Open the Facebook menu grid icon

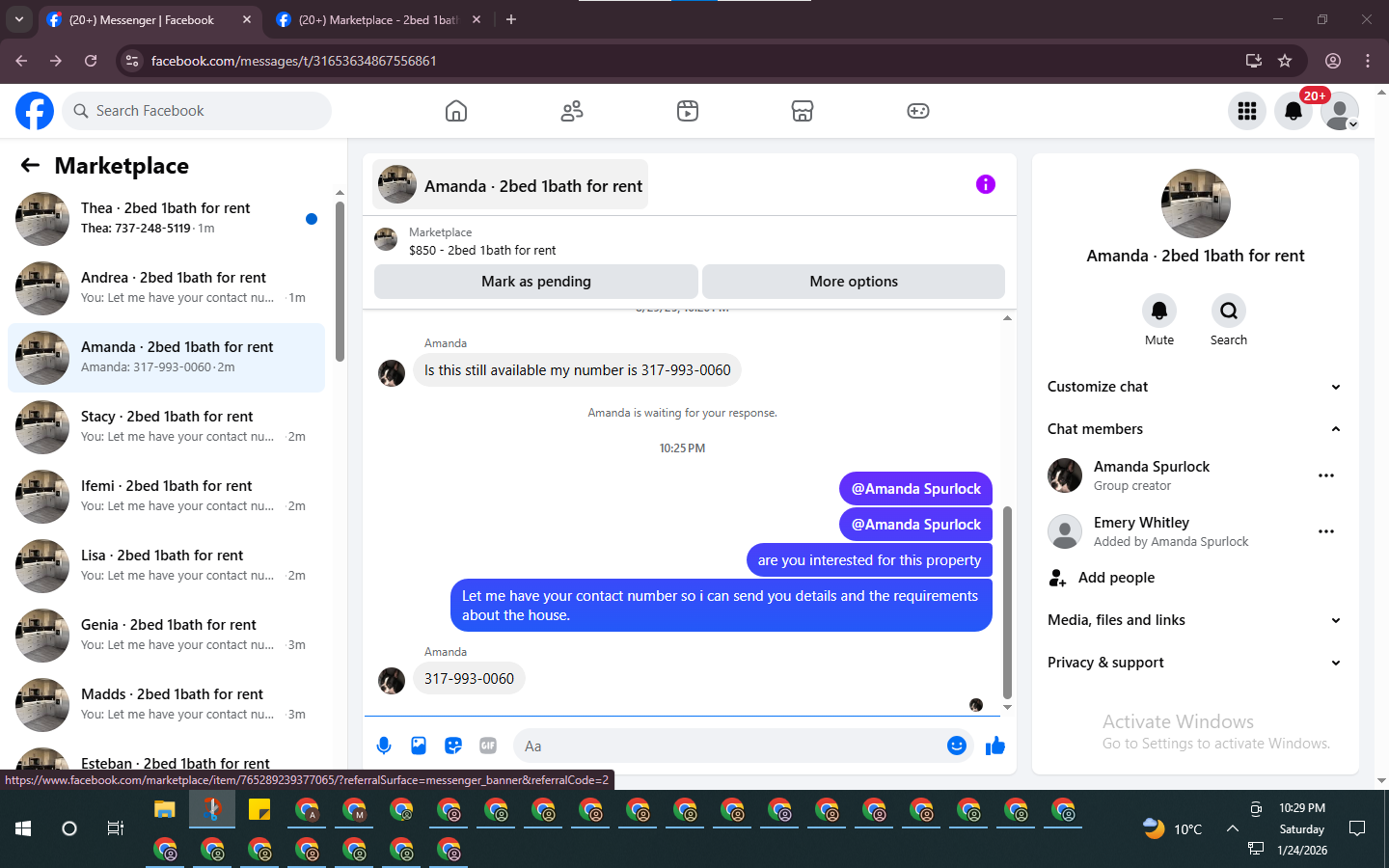point(1247,111)
